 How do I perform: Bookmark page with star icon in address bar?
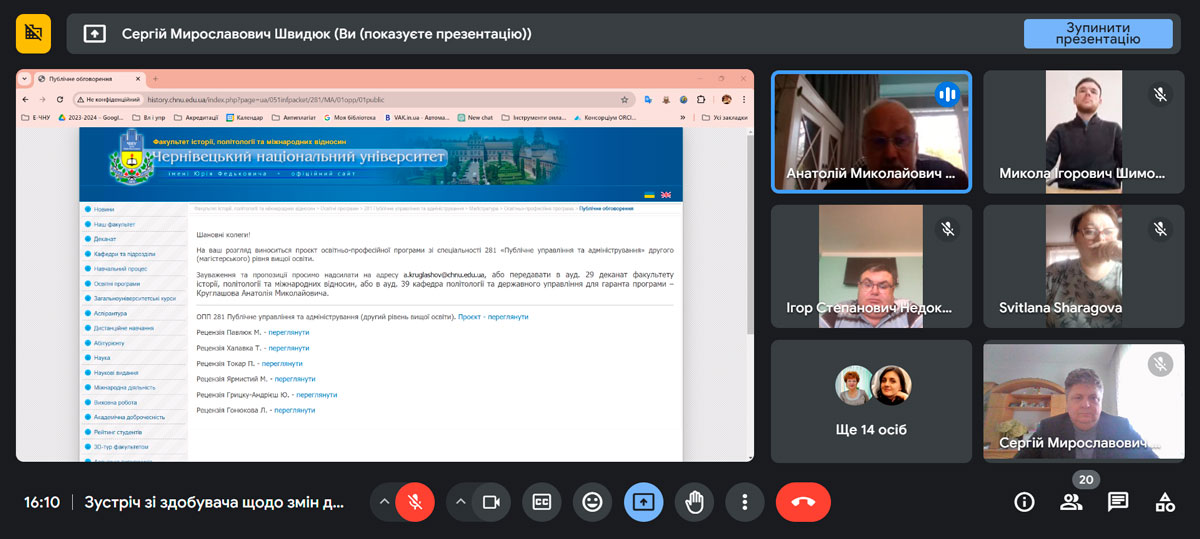[625, 100]
